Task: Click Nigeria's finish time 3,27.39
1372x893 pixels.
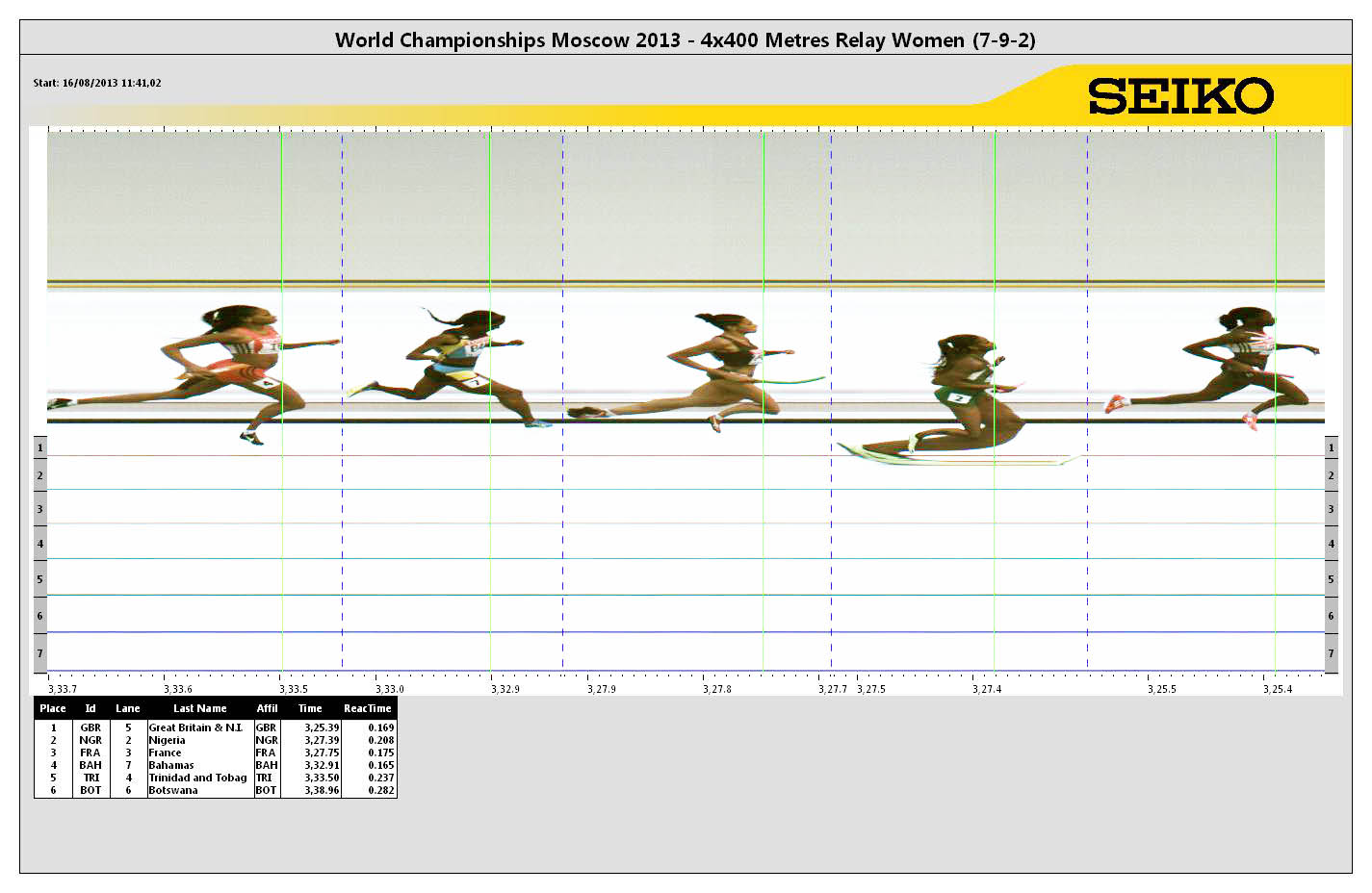Action: [x=322, y=740]
